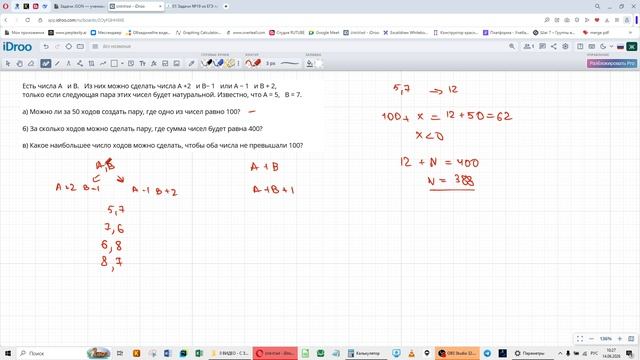Select the eraser tool
Image resolution: width=640 pixels, height=360 pixels.
click(x=31, y=63)
